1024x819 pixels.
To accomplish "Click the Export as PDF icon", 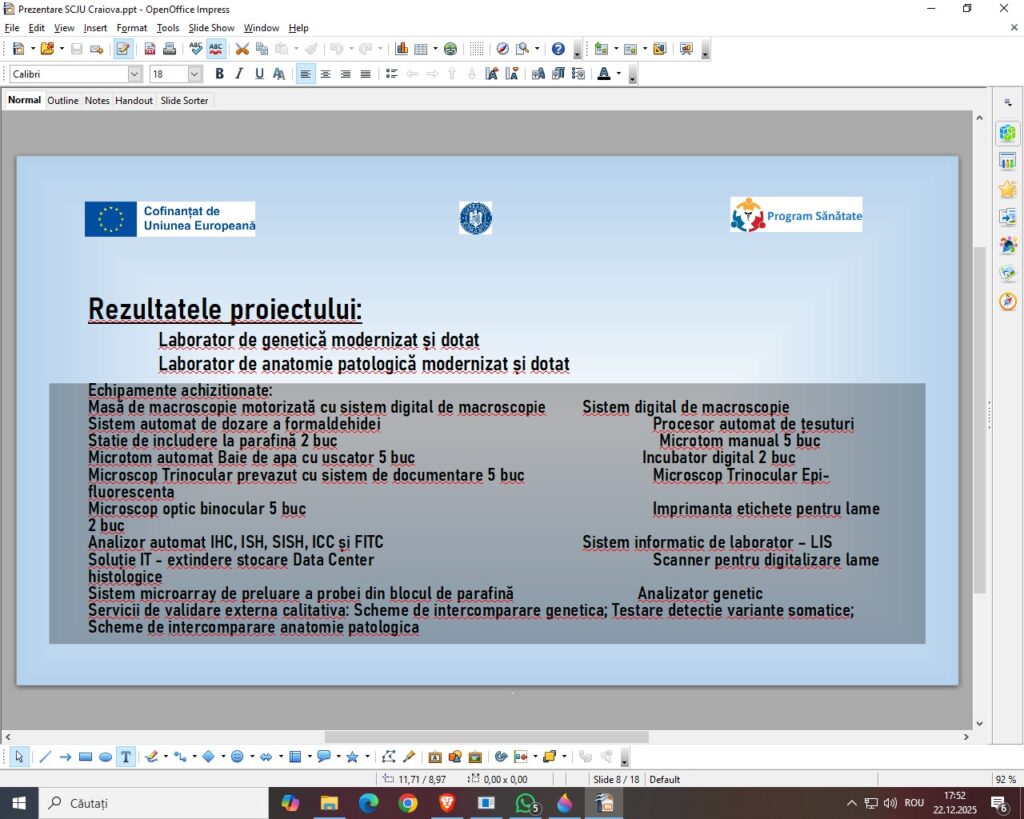I will (x=150, y=48).
